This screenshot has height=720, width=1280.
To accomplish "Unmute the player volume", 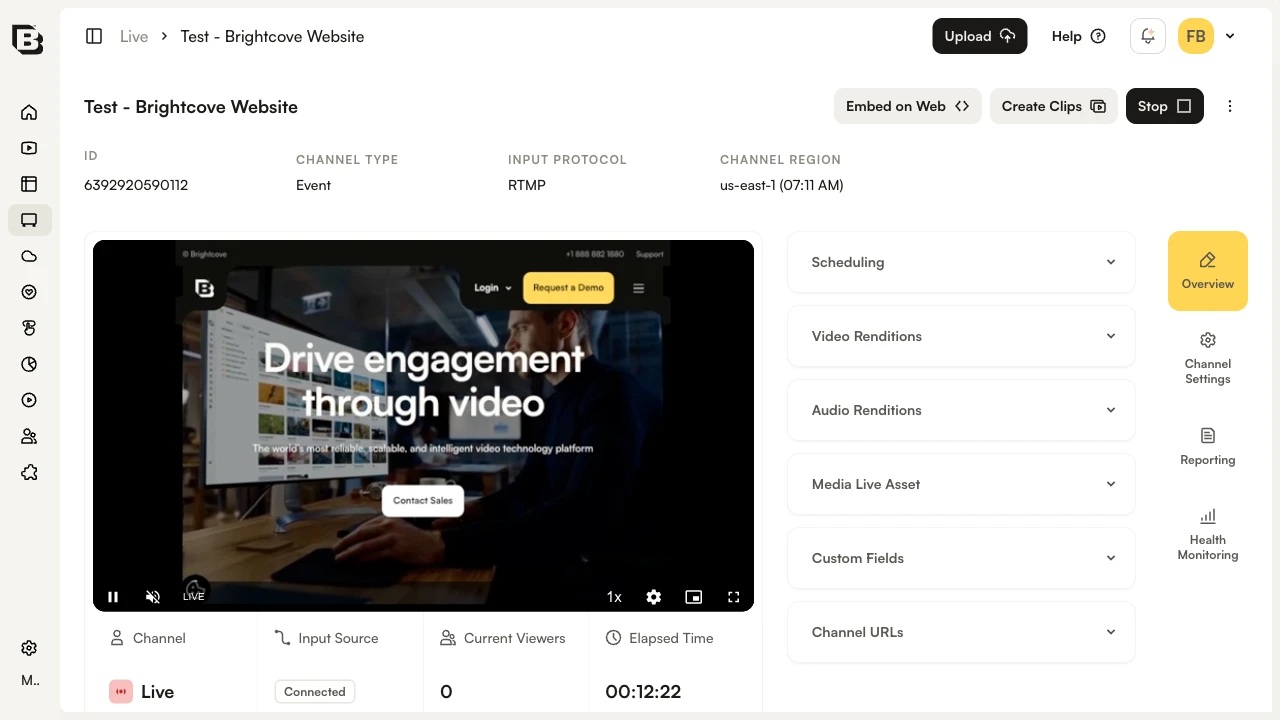I will click(x=153, y=597).
